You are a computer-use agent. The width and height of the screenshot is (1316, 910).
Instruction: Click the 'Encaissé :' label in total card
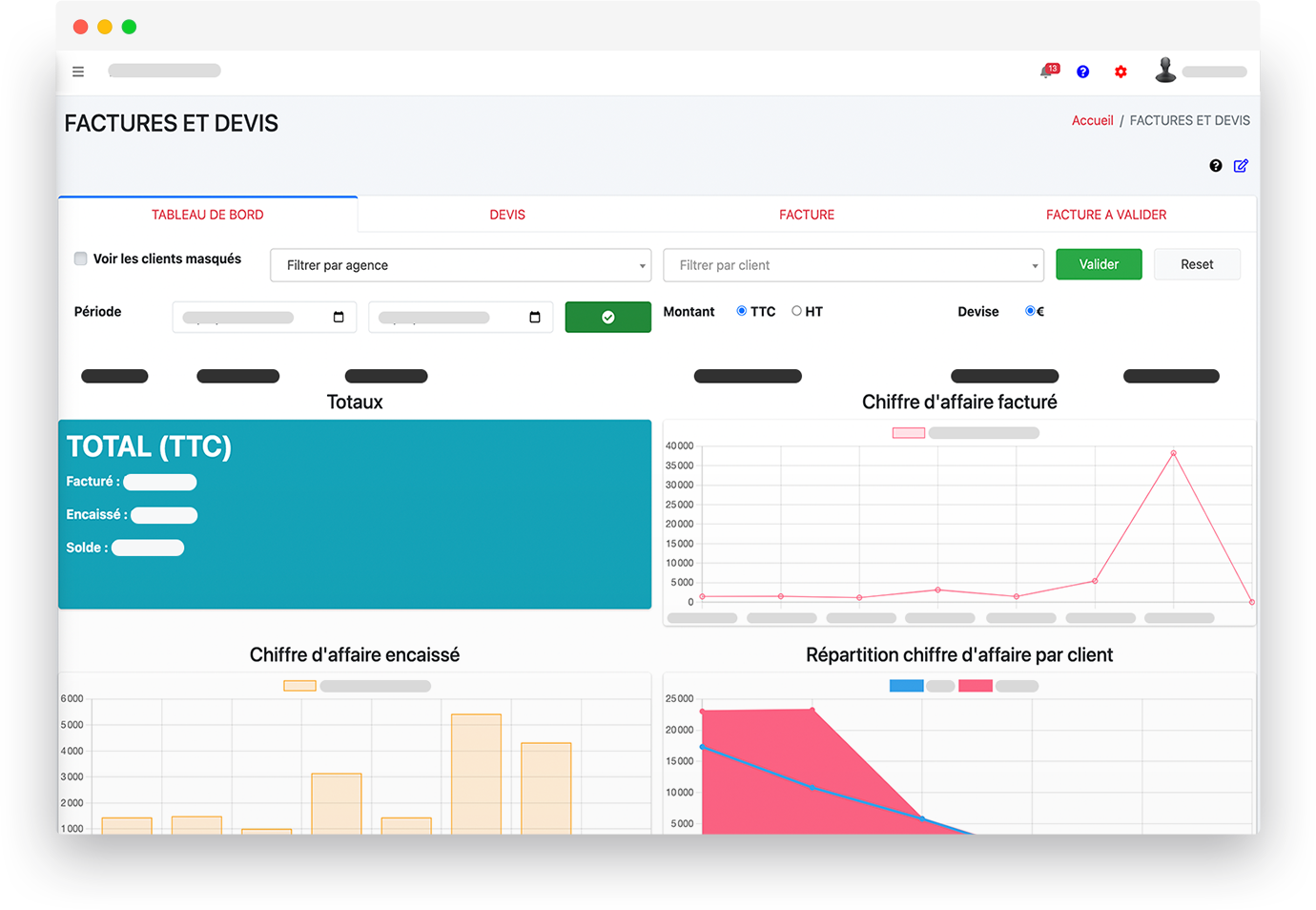[x=96, y=514]
